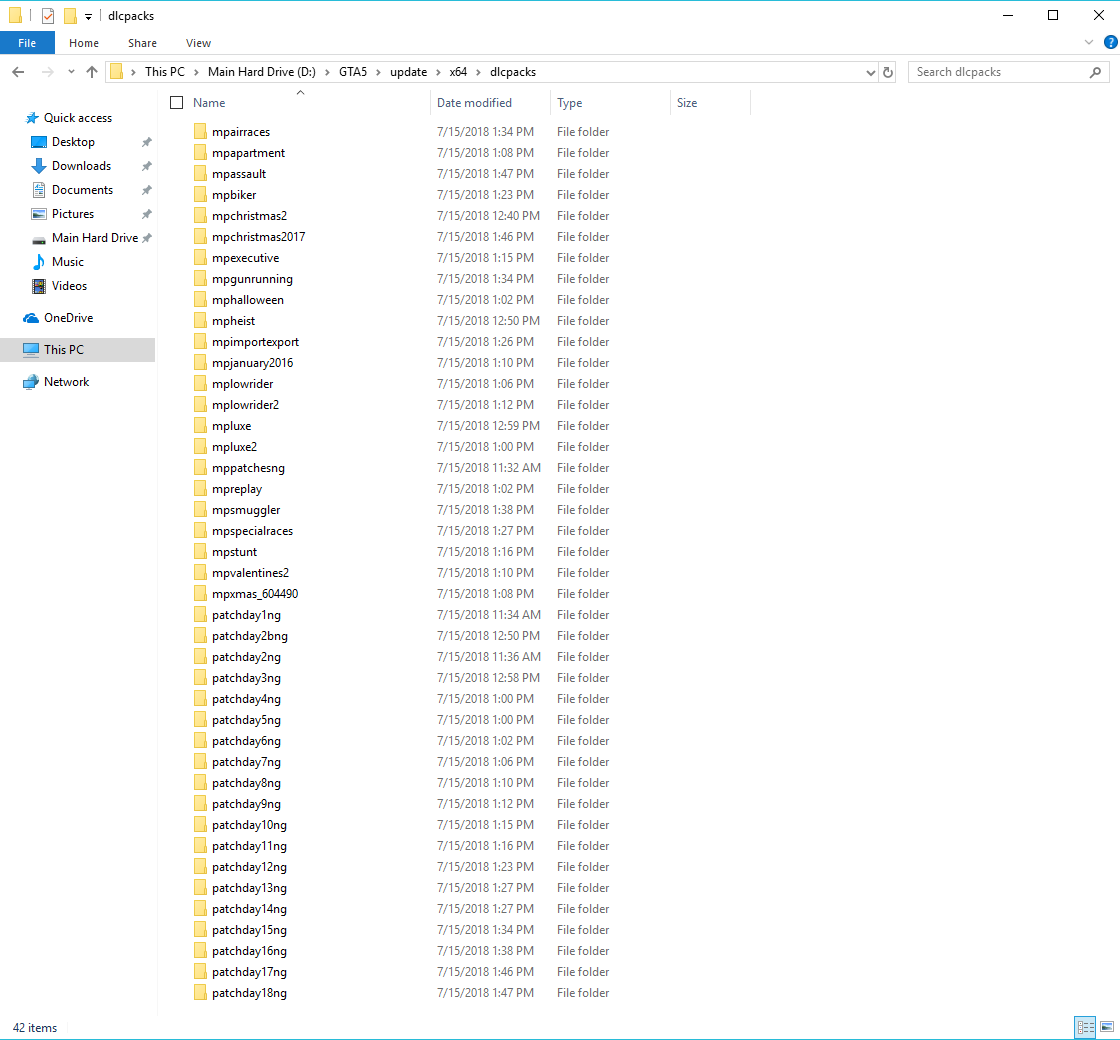
Task: Click the New folder quick access icon
Action: pyautogui.click(x=70, y=16)
